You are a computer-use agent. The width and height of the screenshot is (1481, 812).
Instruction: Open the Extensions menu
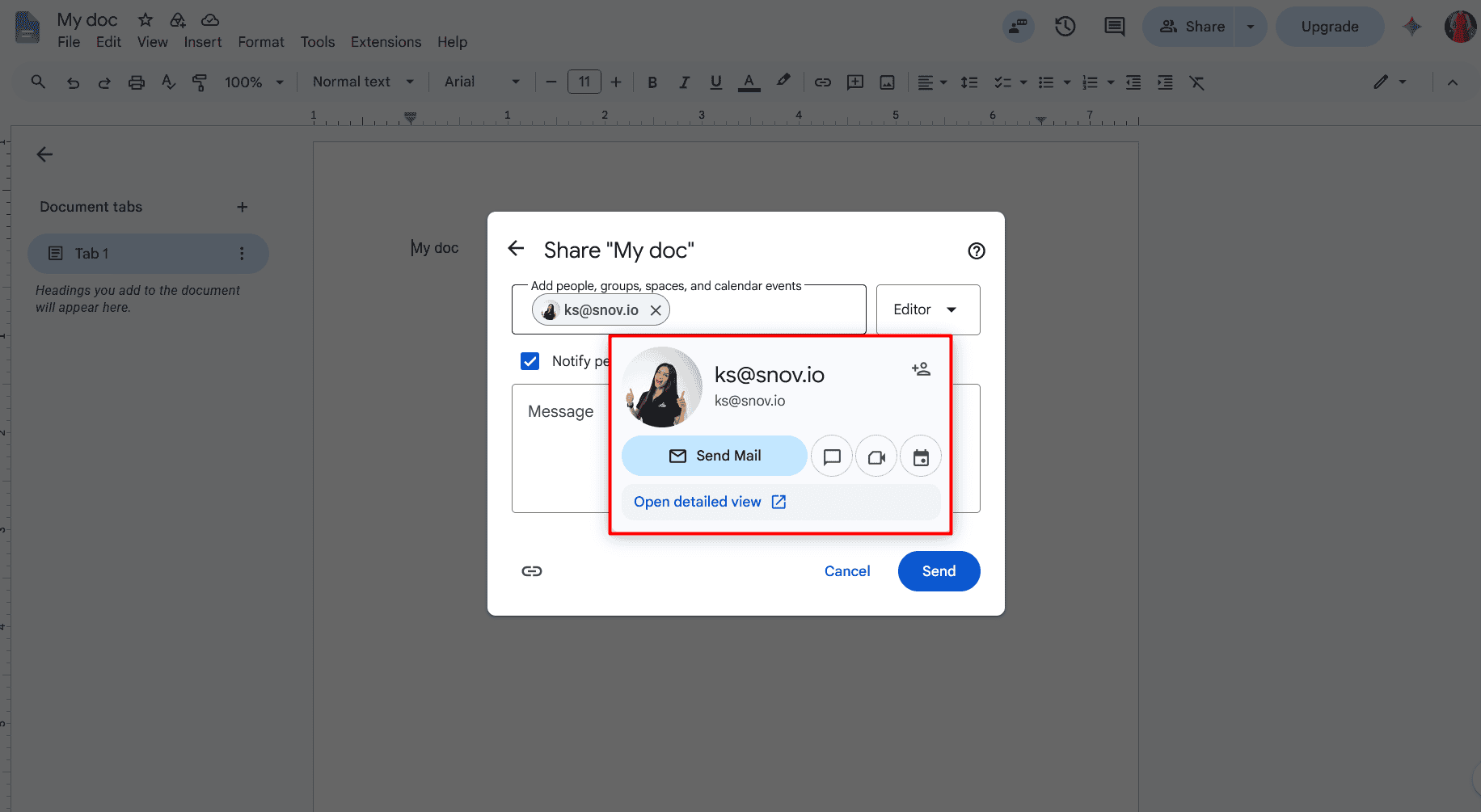point(386,42)
